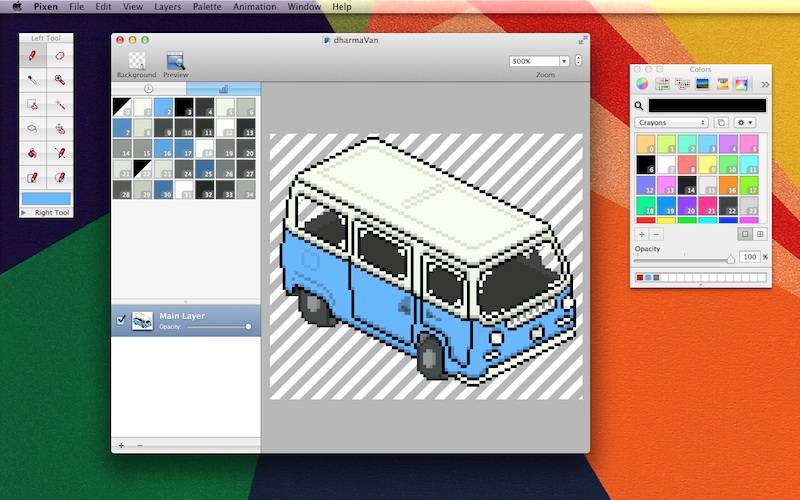Select the Paint Bucket fill tool
Image resolution: width=800 pixels, height=500 pixels.
(x=33, y=153)
